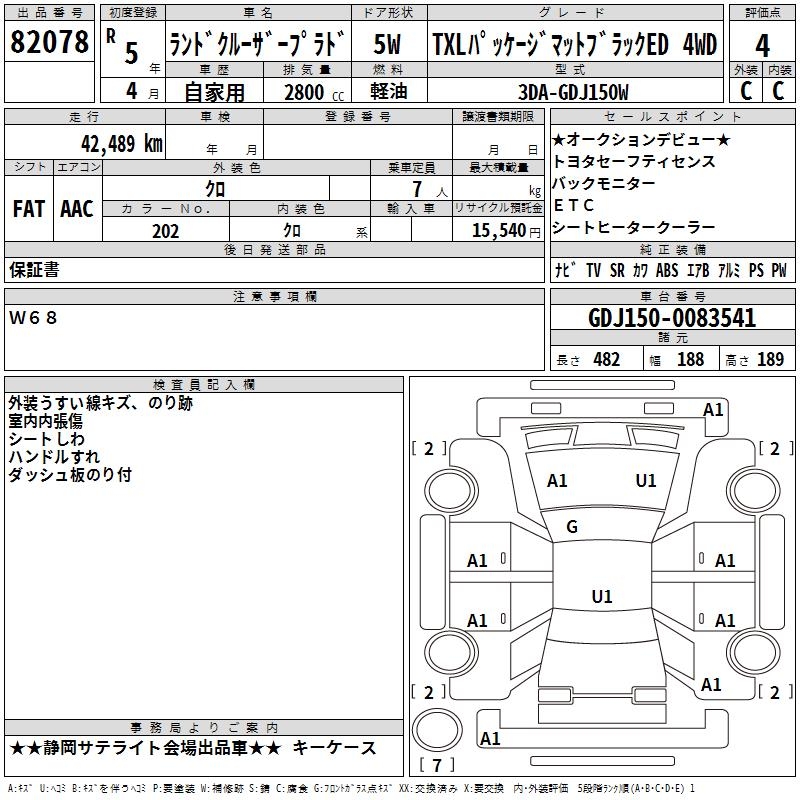Click the W68 note in remarks box
This screenshot has width=800, height=800.
click(x=34, y=317)
